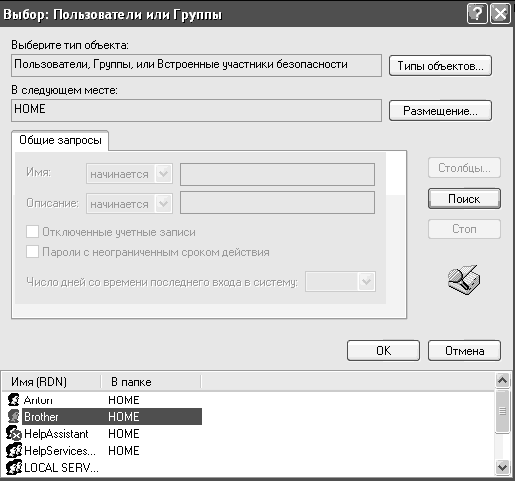Viewport: 515px width, 481px height.
Task: Switch to the Общие запросы tab
Action: click(x=60, y=140)
